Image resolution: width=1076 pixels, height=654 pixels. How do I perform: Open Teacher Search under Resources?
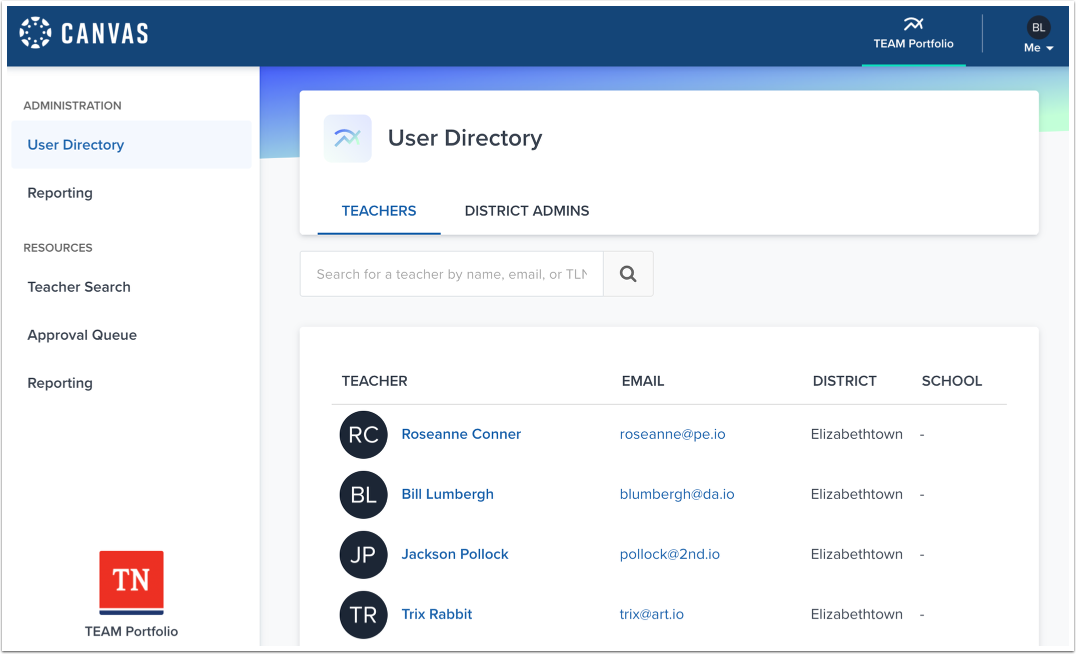[x=79, y=287]
